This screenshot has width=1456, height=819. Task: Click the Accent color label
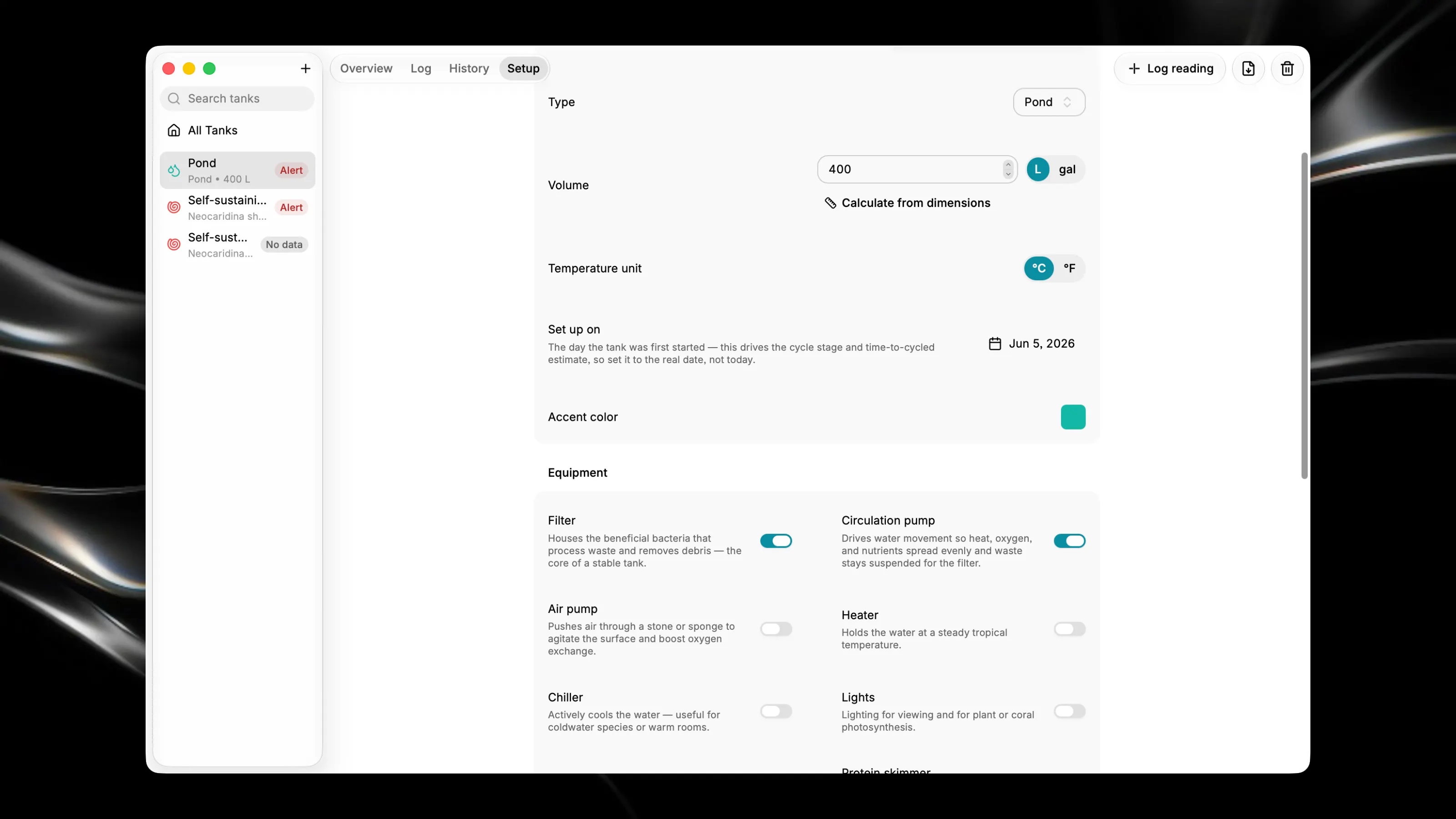point(583,417)
